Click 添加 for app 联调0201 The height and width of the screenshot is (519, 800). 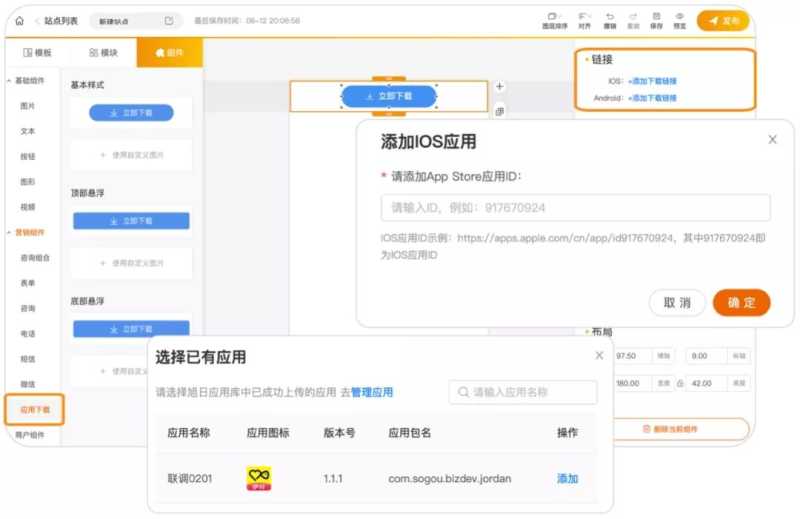[x=567, y=479]
